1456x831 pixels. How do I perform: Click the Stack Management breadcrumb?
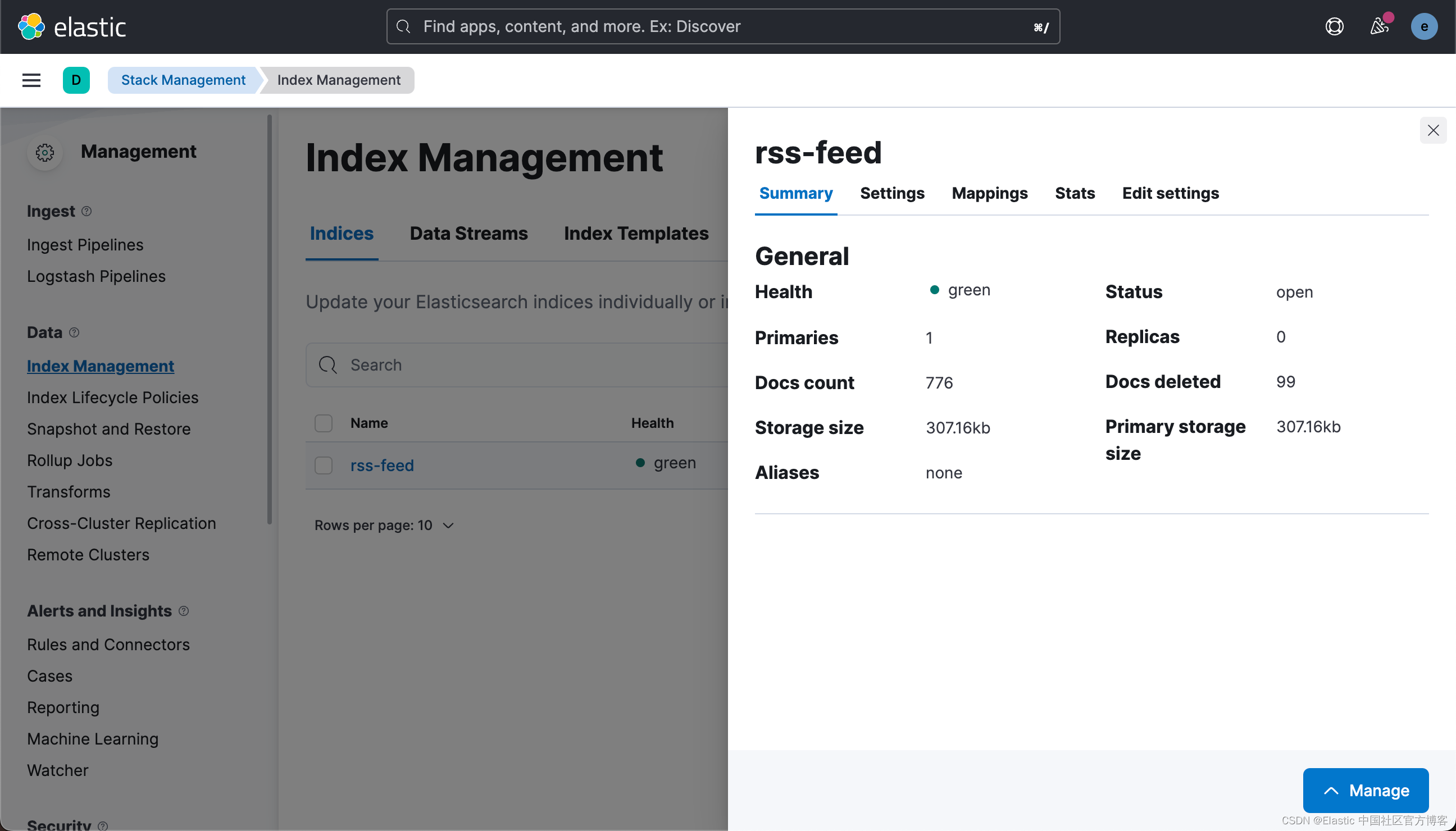coord(183,80)
